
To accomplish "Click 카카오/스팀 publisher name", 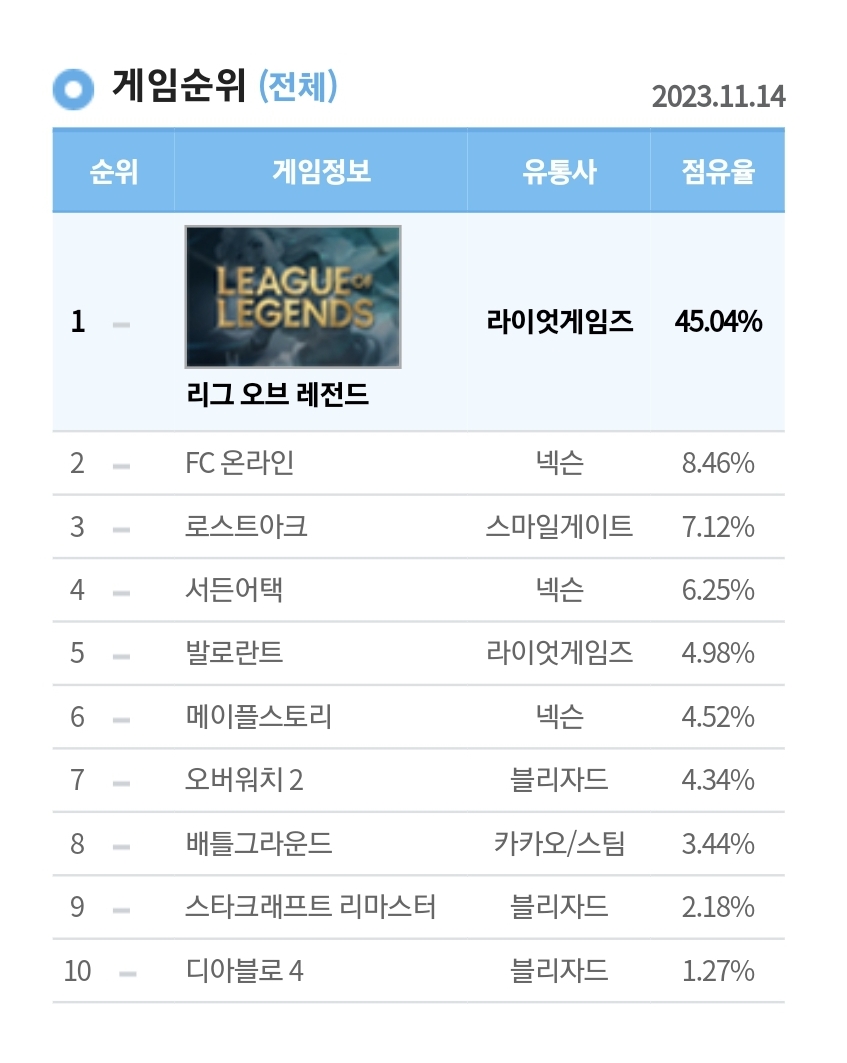I will point(559,844).
